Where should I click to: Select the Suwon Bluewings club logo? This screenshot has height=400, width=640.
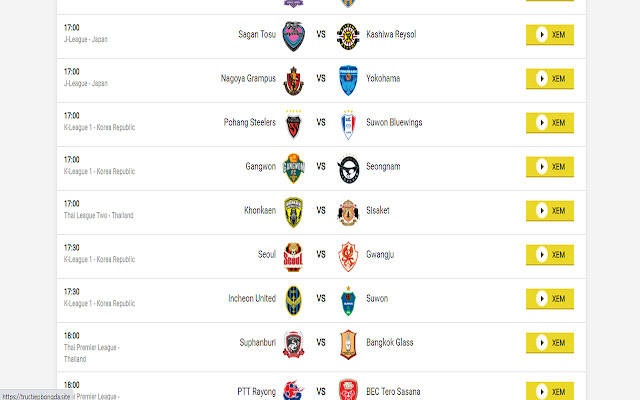(348, 125)
